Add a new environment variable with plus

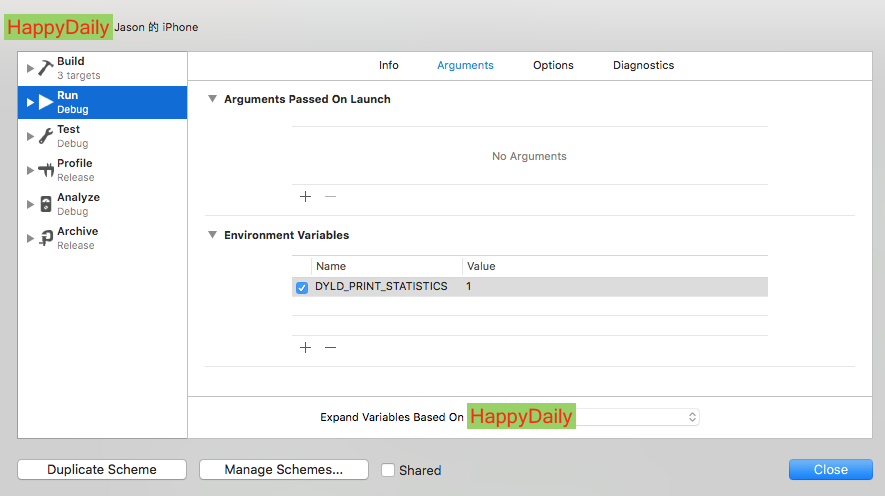pyautogui.click(x=306, y=348)
